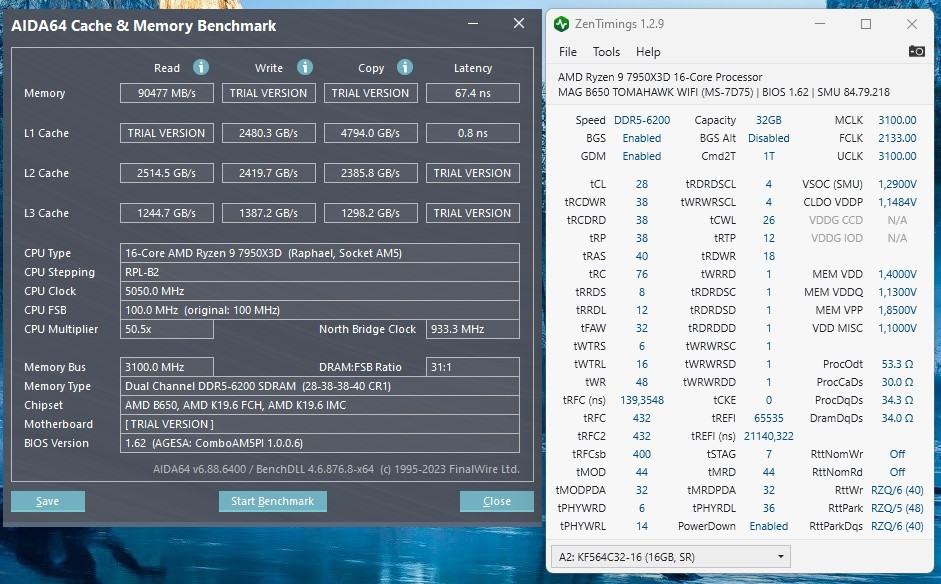This screenshot has height=584, width=941.
Task: Open the File menu in ZenTimings
Action: click(568, 52)
